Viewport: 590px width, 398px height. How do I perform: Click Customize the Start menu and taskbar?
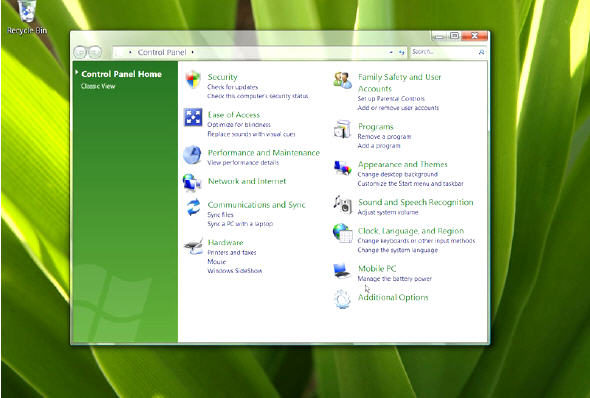point(411,184)
